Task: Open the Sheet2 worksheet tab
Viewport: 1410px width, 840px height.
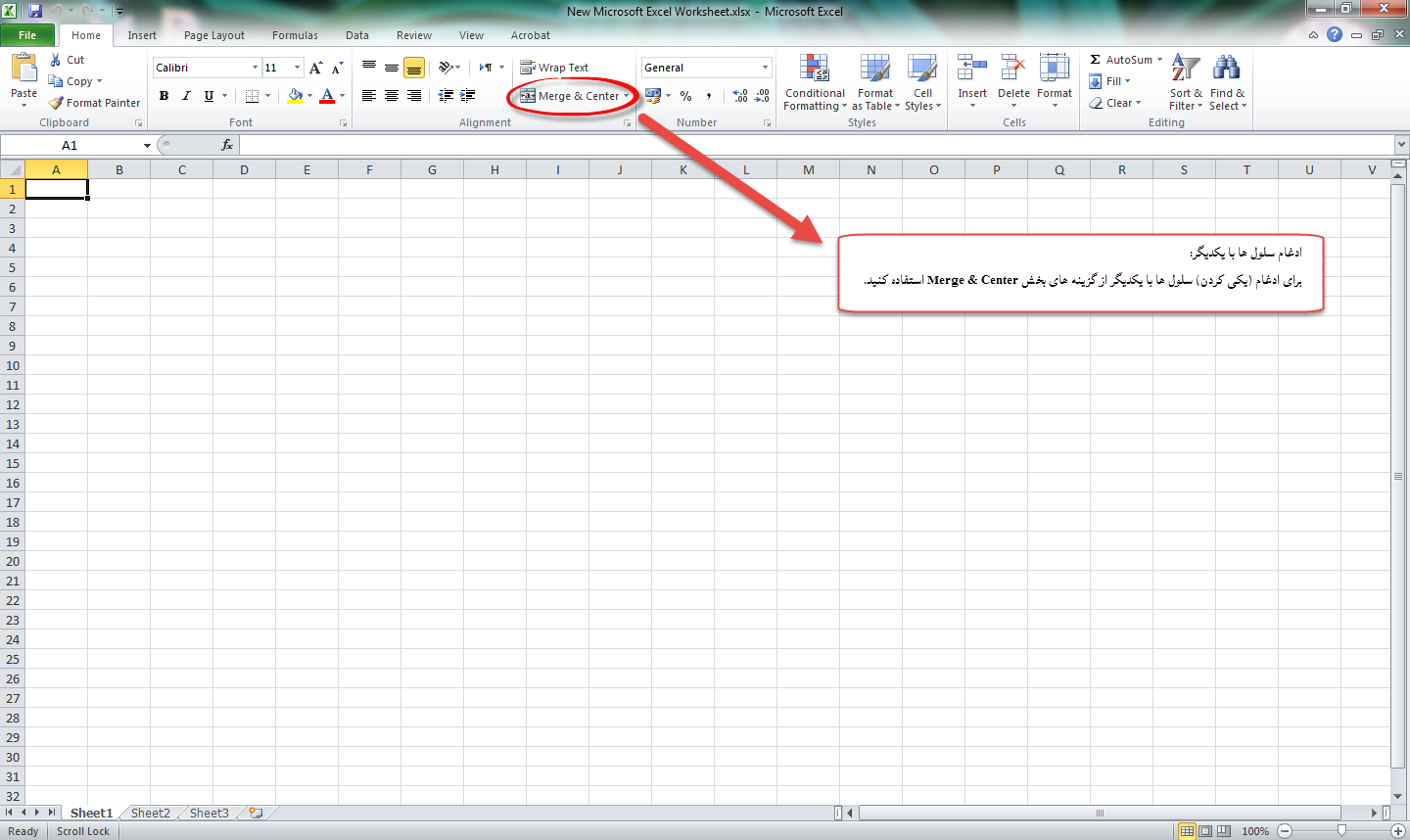Action: click(x=150, y=813)
